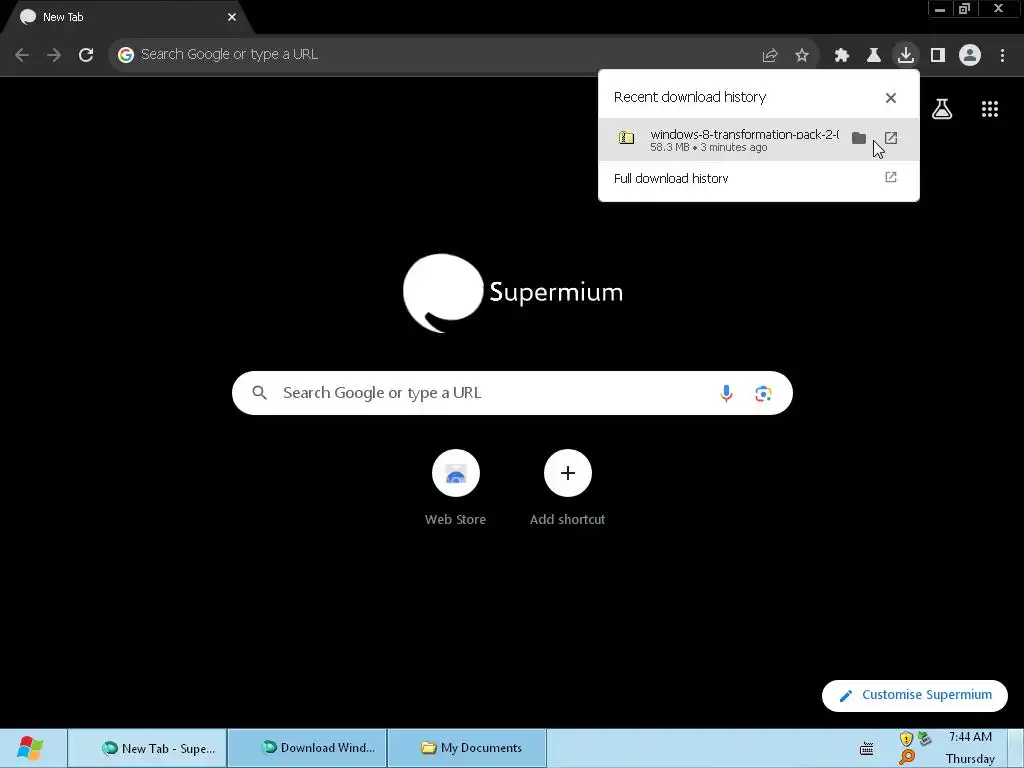This screenshot has height=768, width=1024.
Task: Click the forward navigation arrow
Action: pyautogui.click(x=54, y=55)
